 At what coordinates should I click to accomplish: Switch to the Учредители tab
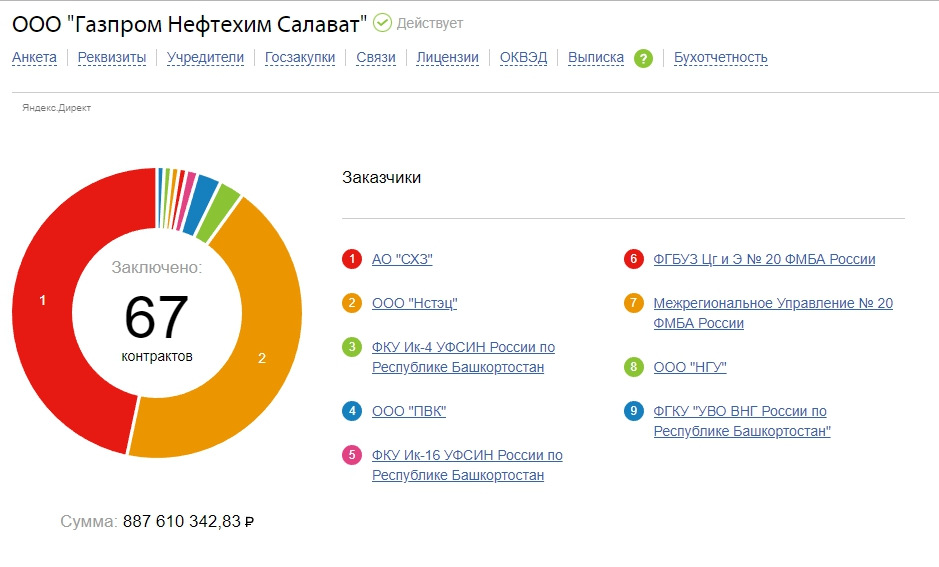point(205,57)
